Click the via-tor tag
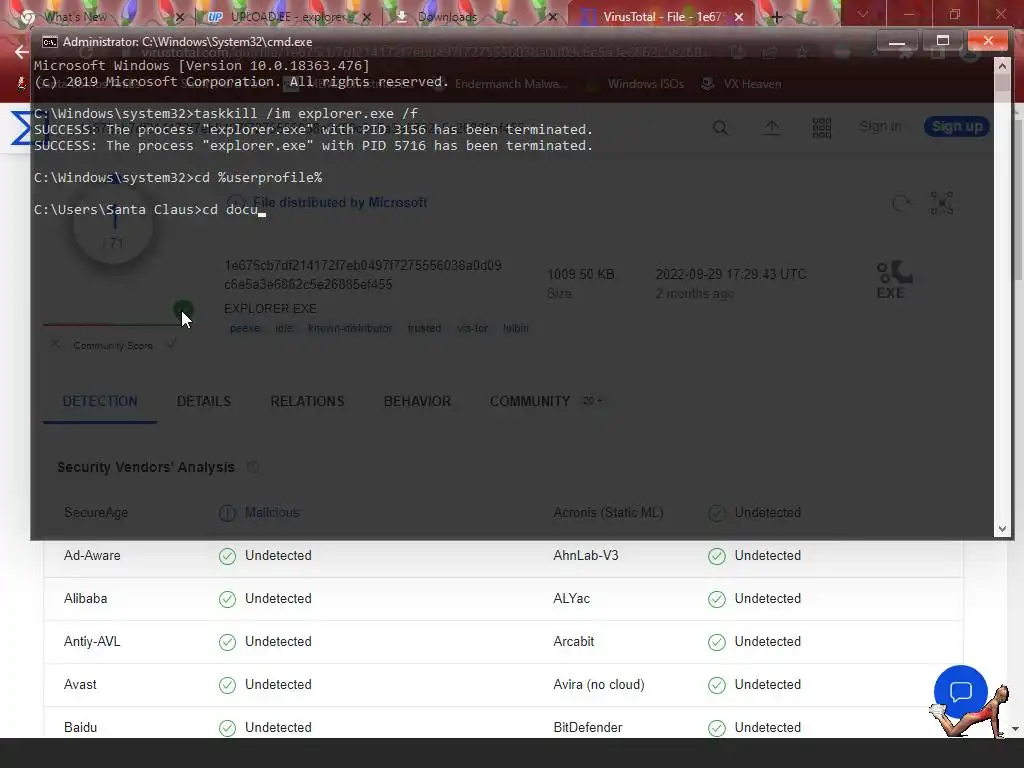Viewport: 1024px width, 768px height. click(x=472, y=328)
